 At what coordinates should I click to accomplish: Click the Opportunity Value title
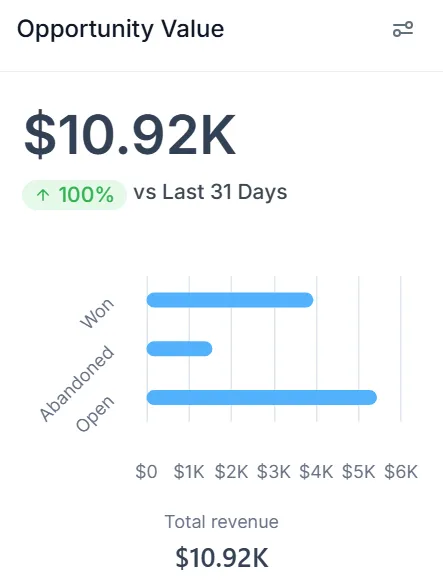[x=121, y=30]
